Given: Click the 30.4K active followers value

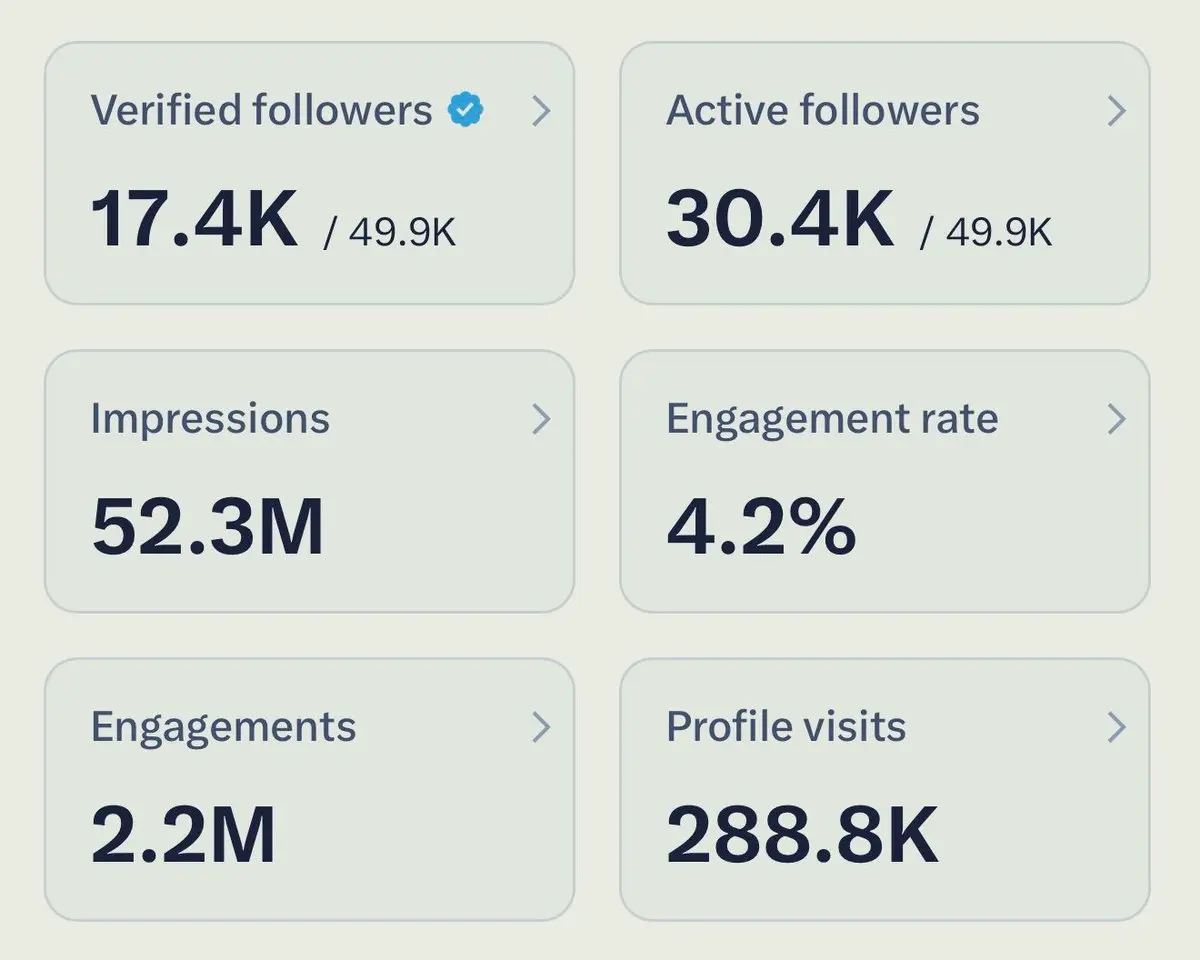Looking at the screenshot, I should [780, 220].
